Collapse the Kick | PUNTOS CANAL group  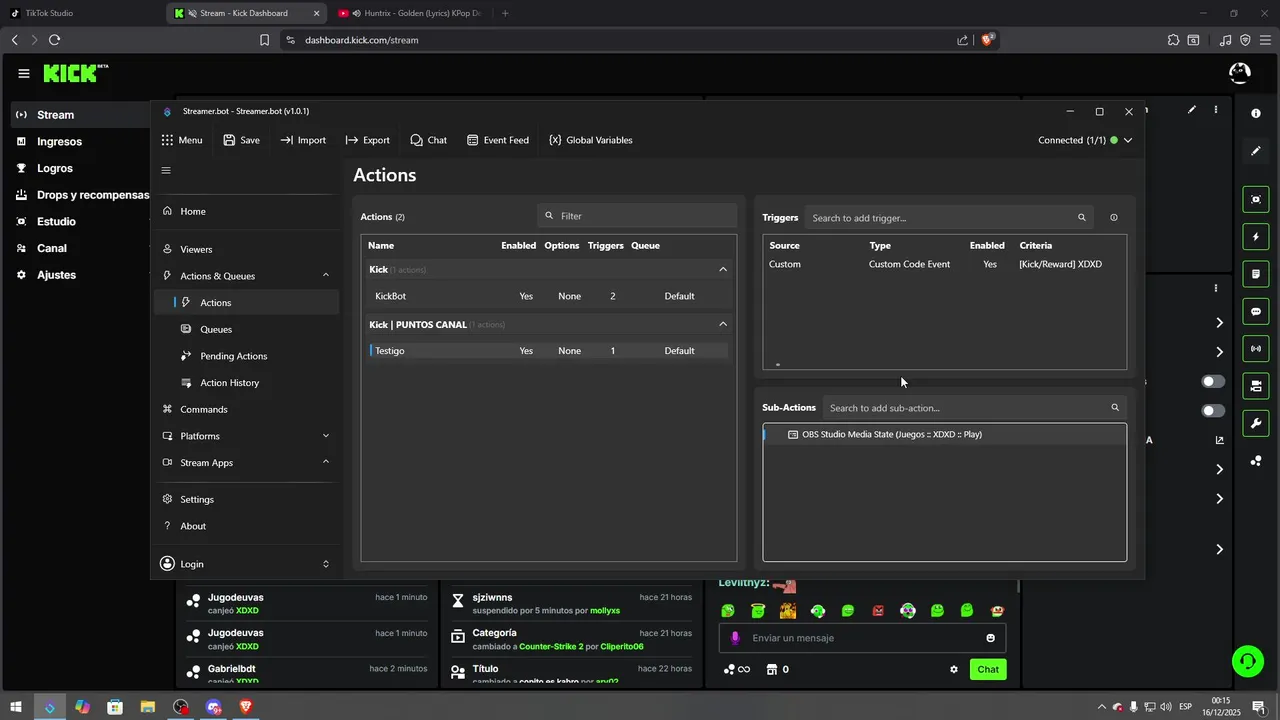pos(723,324)
